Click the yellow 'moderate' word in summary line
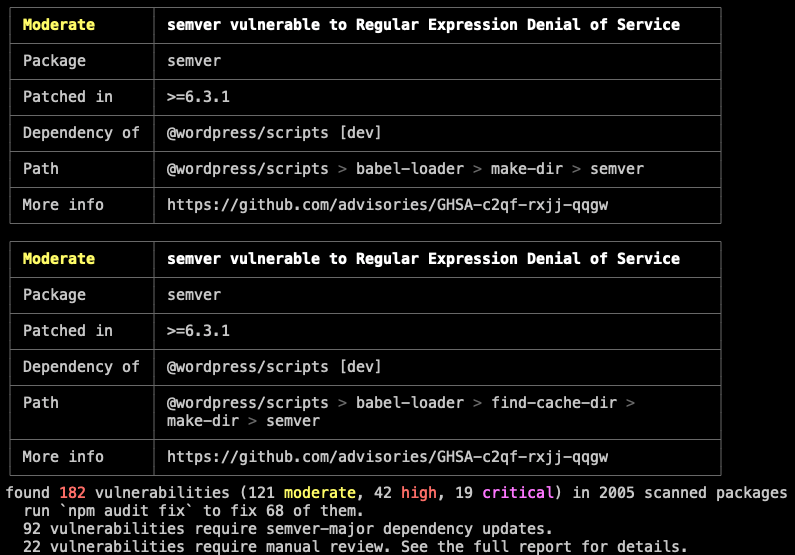Image resolution: width=795 pixels, height=555 pixels. (320, 493)
